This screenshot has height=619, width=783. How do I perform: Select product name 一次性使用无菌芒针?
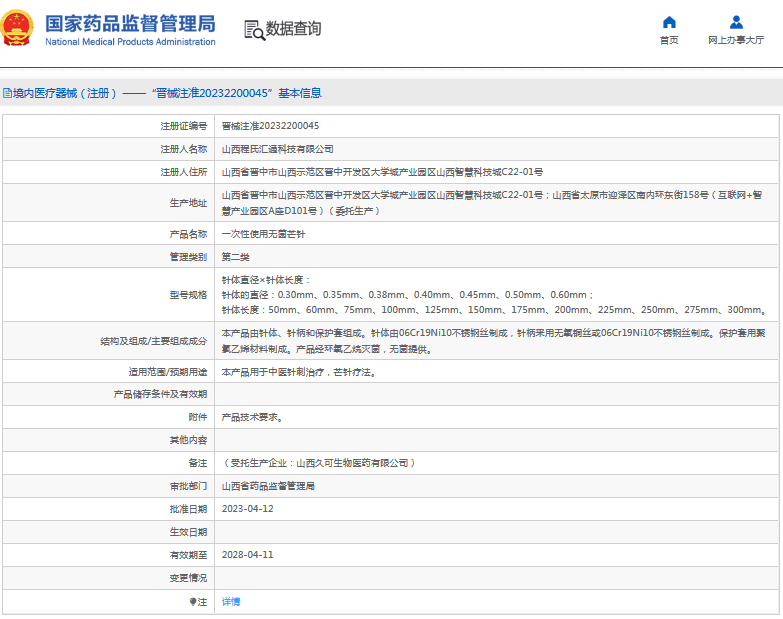[263, 234]
